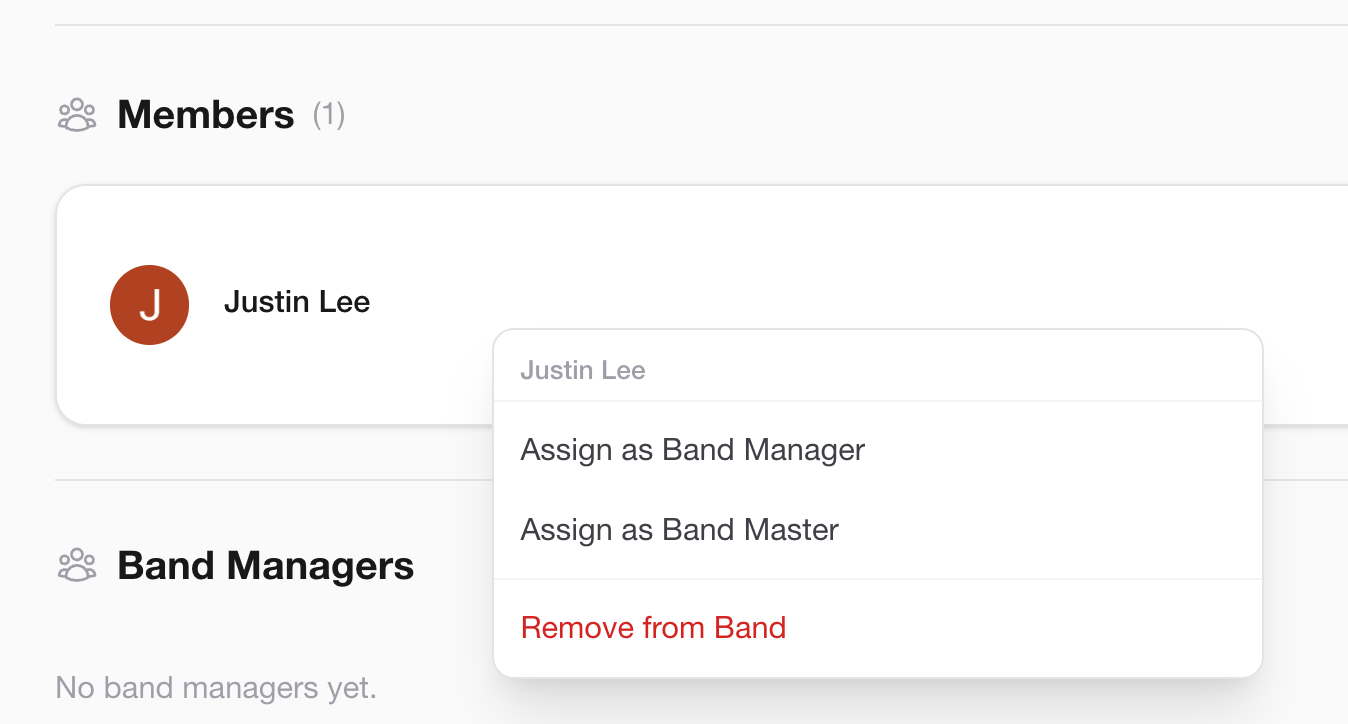Click blank page area right of Members count
Screen dimensions: 1348x724
(x=800, y=115)
